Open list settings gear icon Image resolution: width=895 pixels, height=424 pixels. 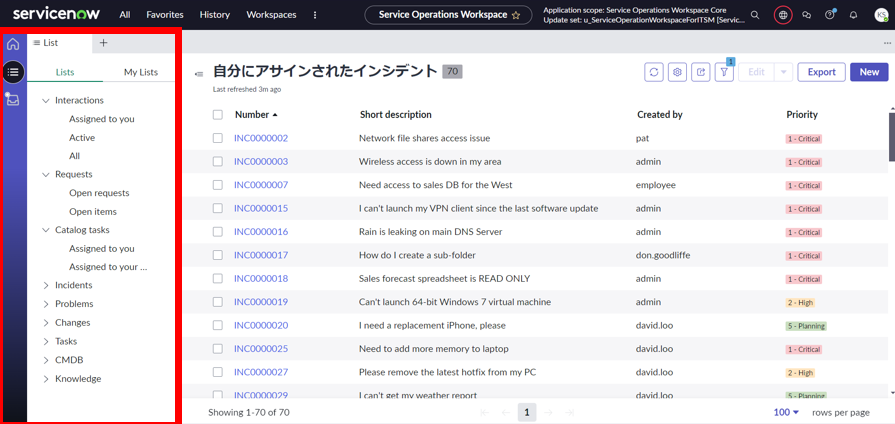click(678, 72)
